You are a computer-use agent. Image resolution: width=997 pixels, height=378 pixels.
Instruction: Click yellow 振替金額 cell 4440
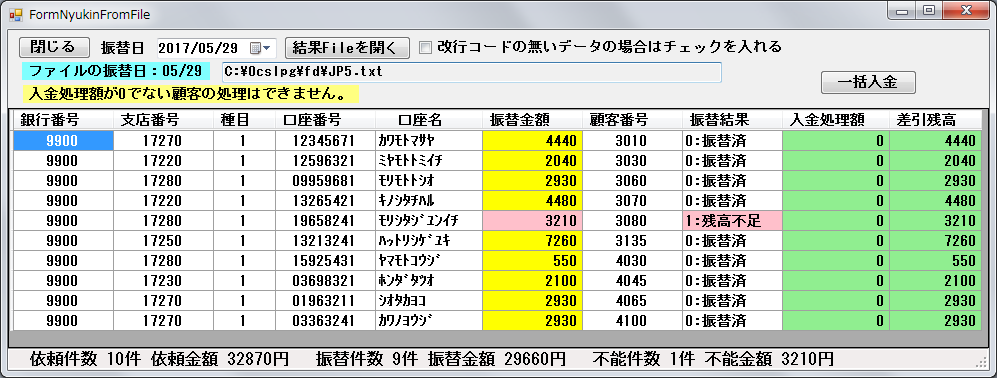(533, 141)
